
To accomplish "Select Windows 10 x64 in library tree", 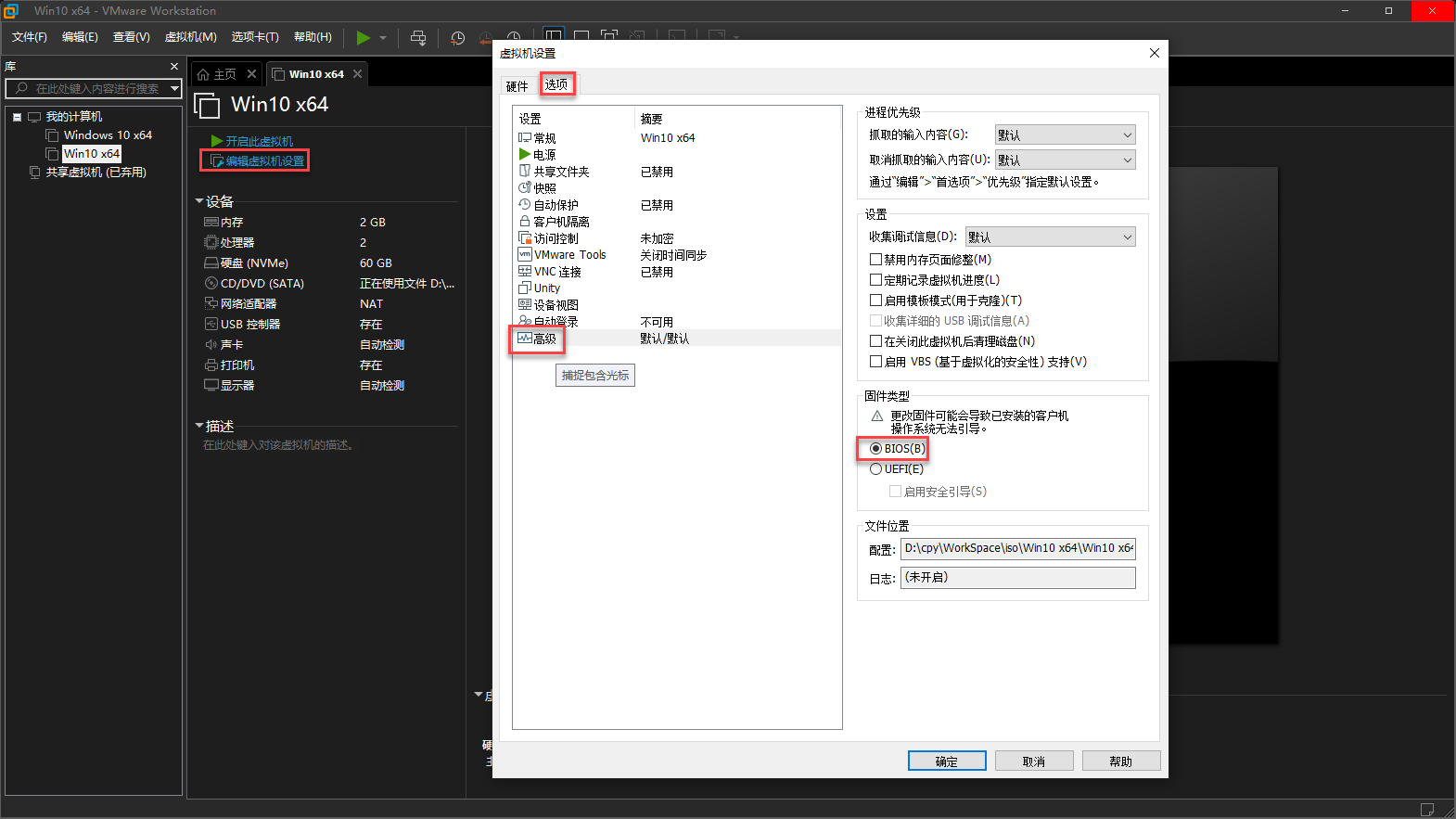I will coord(108,135).
